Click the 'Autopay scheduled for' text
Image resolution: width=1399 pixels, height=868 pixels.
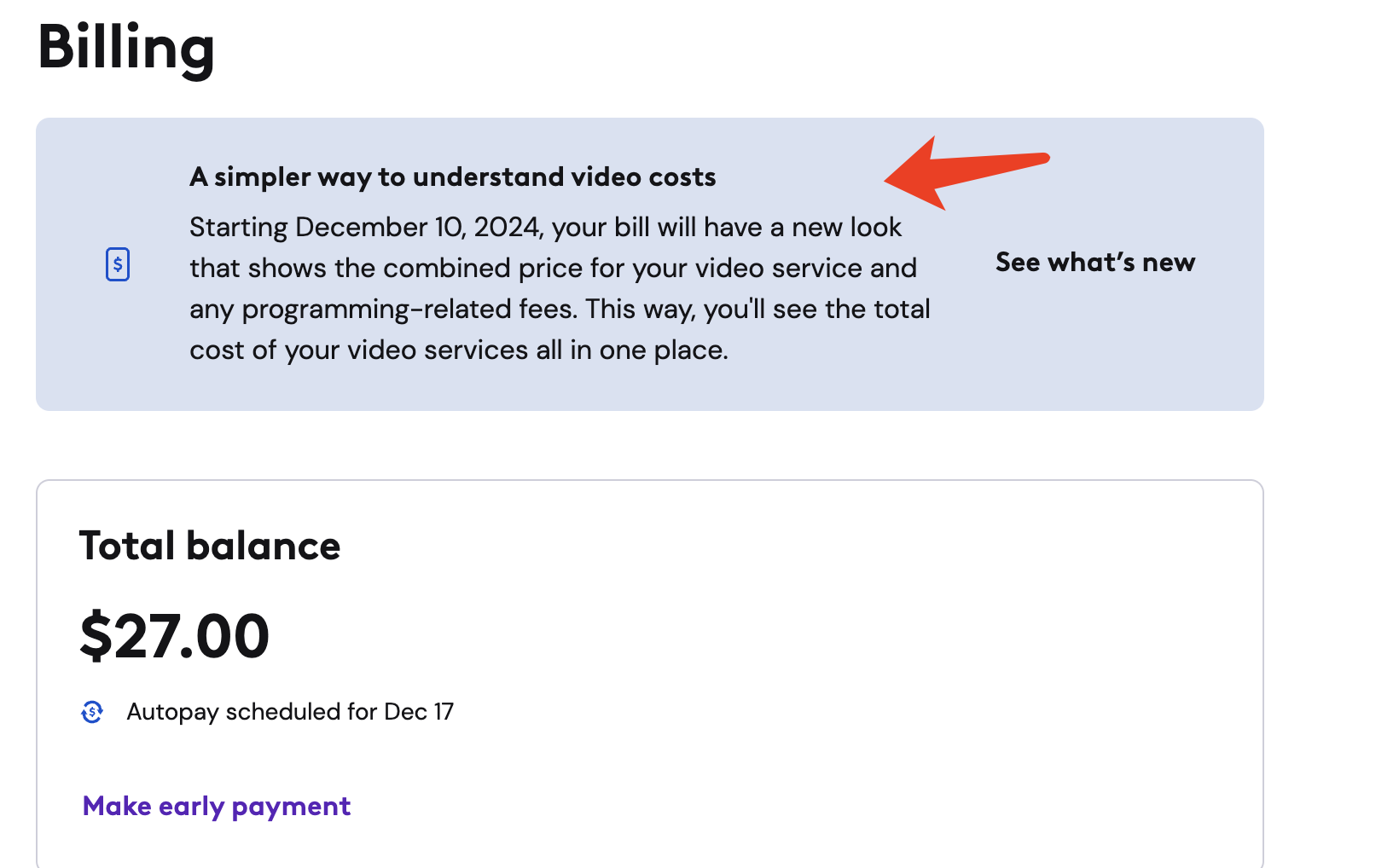252,712
